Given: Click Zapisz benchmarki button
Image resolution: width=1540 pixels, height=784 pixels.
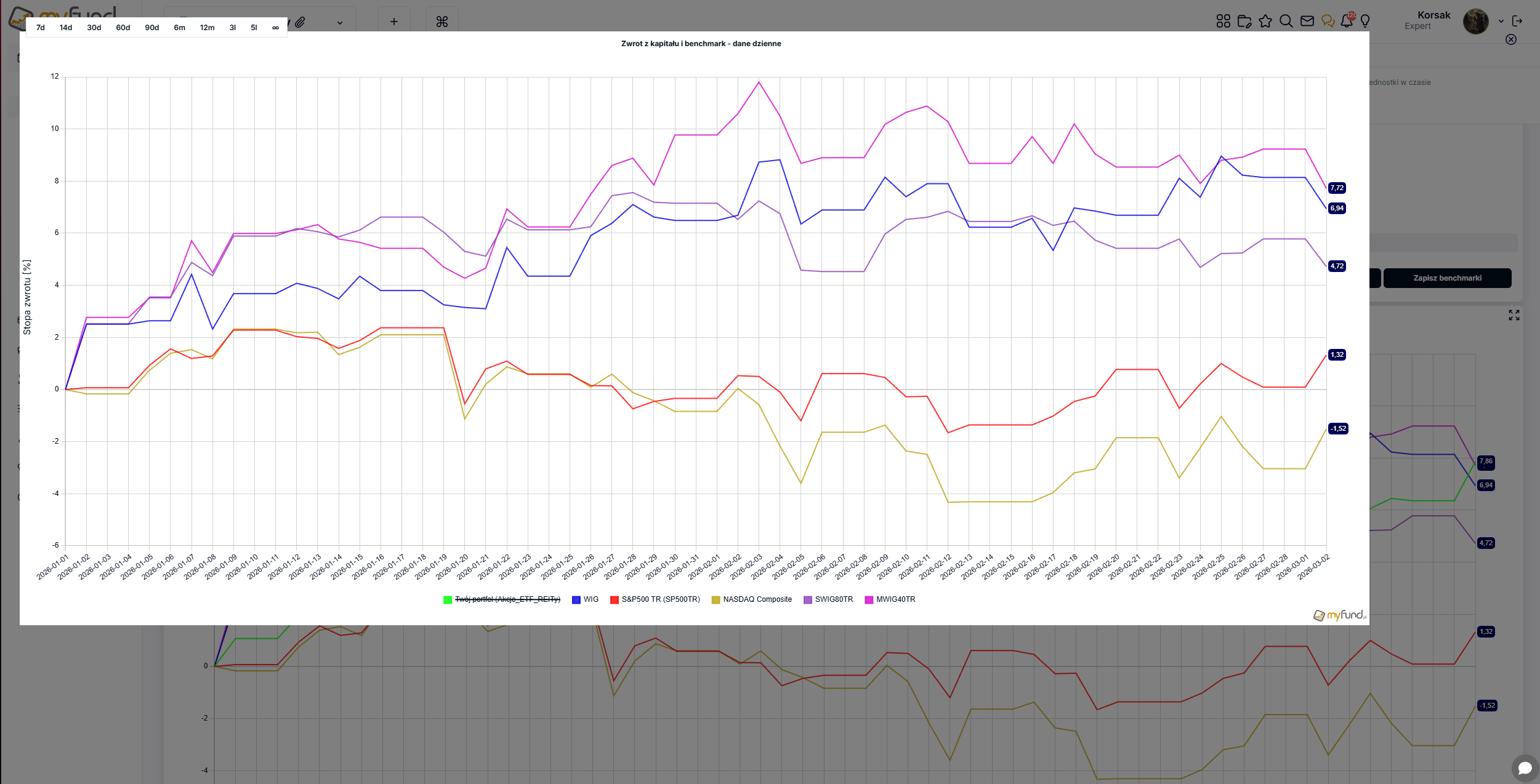Looking at the screenshot, I should tap(1447, 278).
